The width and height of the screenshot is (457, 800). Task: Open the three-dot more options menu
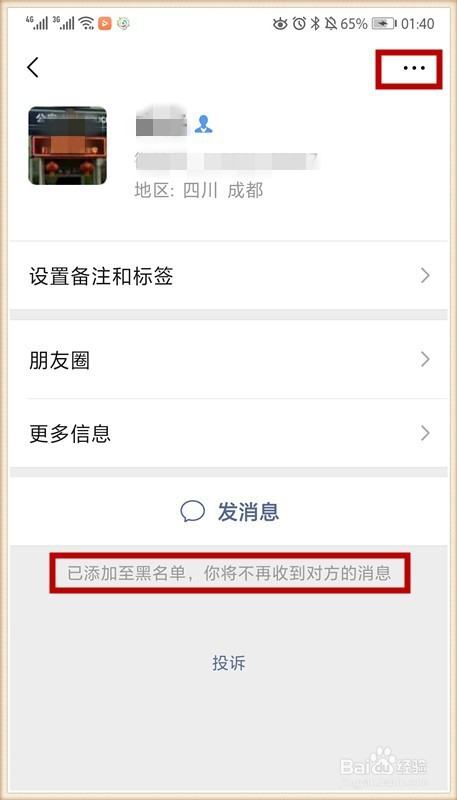414,68
